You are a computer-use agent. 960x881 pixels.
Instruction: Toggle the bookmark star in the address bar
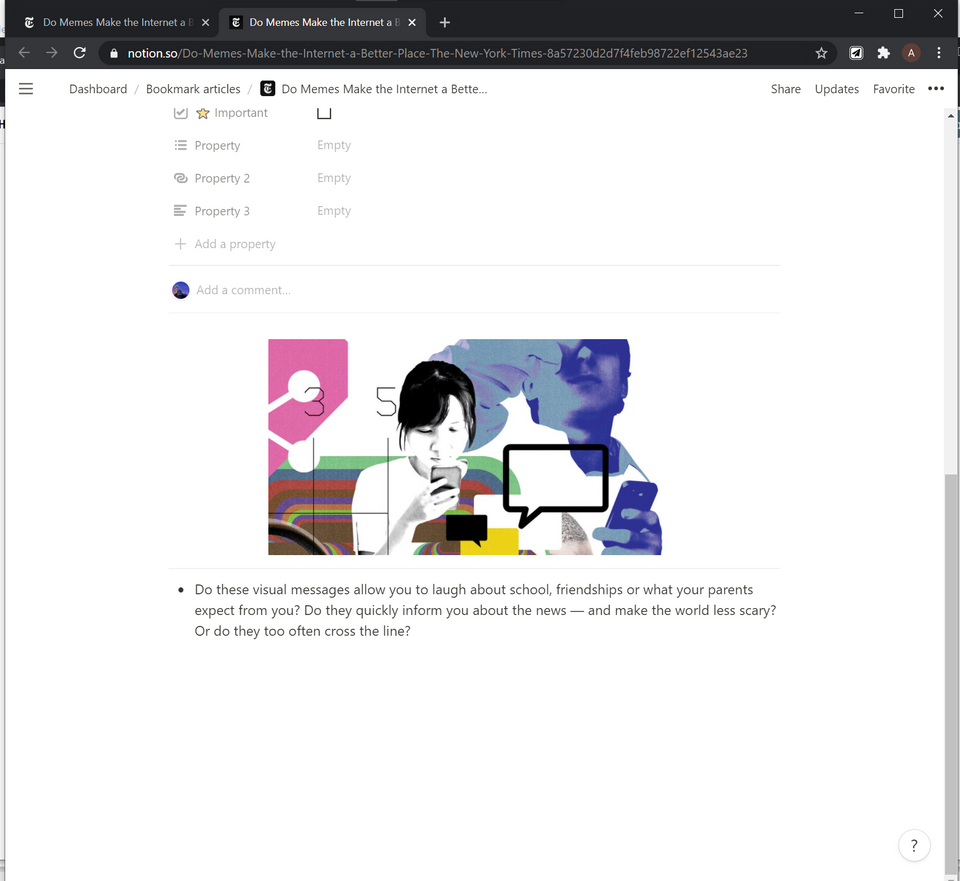coord(821,53)
